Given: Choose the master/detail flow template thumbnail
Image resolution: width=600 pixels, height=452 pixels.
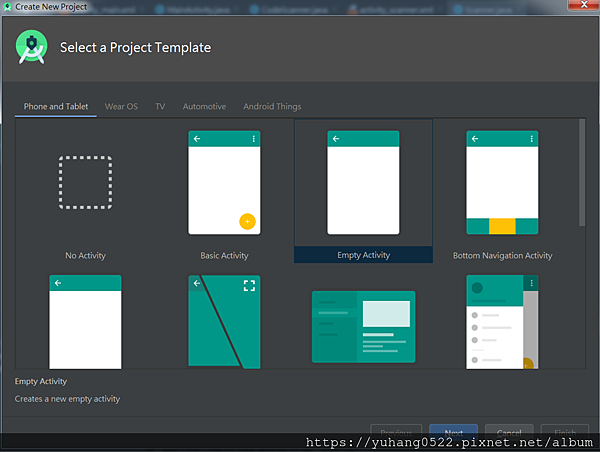Looking at the screenshot, I should 363,326.
